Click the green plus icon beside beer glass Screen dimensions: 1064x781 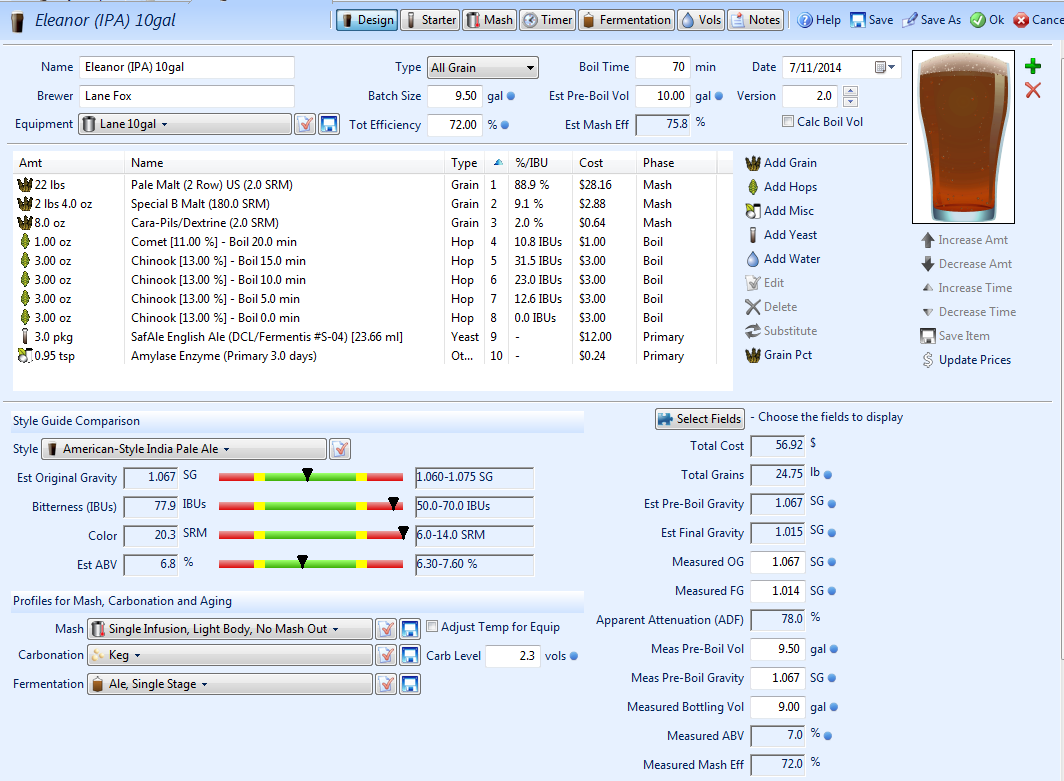tap(1033, 66)
